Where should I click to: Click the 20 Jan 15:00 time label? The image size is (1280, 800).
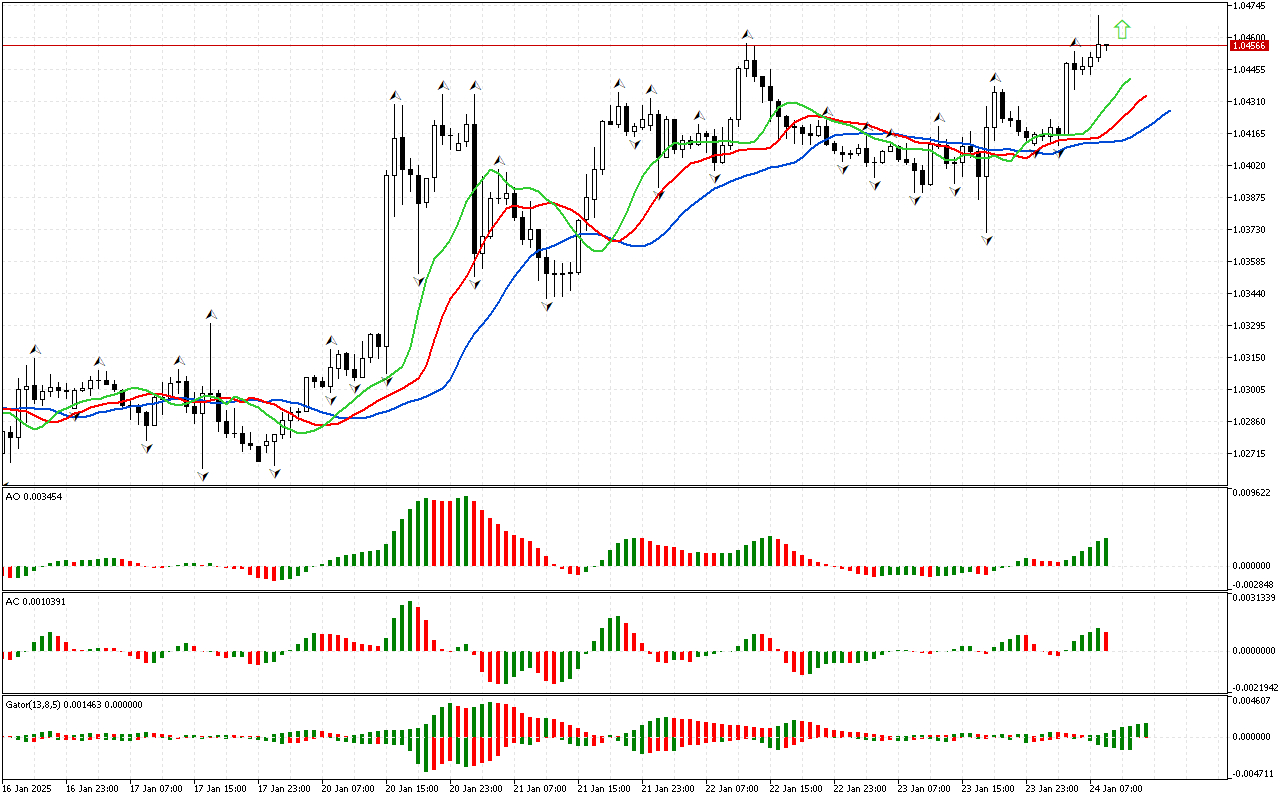(411, 788)
